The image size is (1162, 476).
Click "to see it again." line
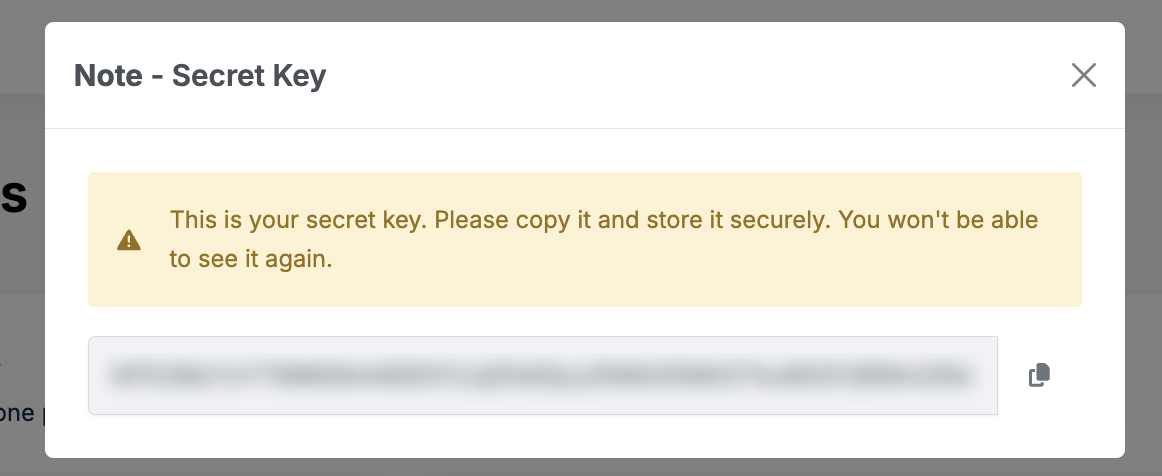(x=250, y=260)
